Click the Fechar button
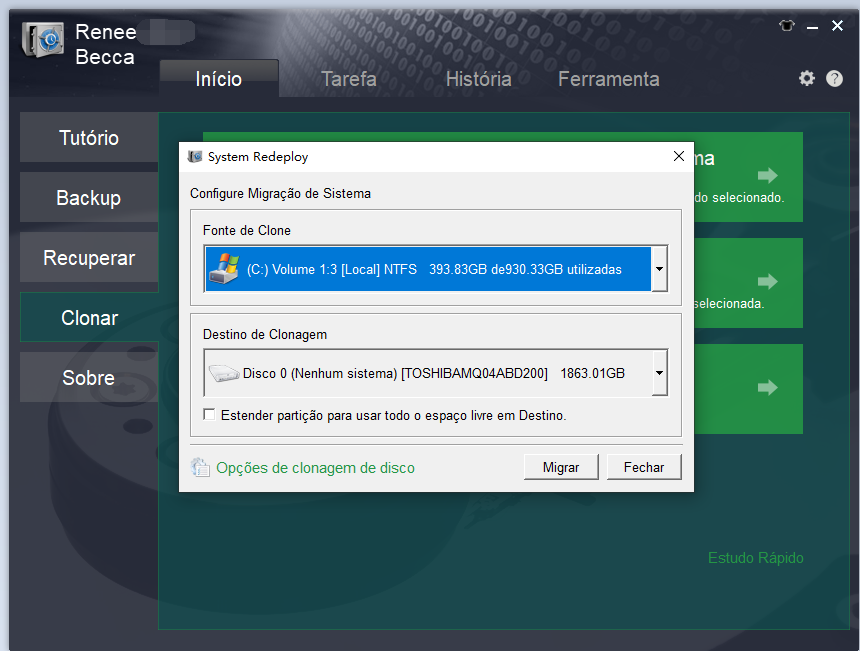 pos(644,467)
